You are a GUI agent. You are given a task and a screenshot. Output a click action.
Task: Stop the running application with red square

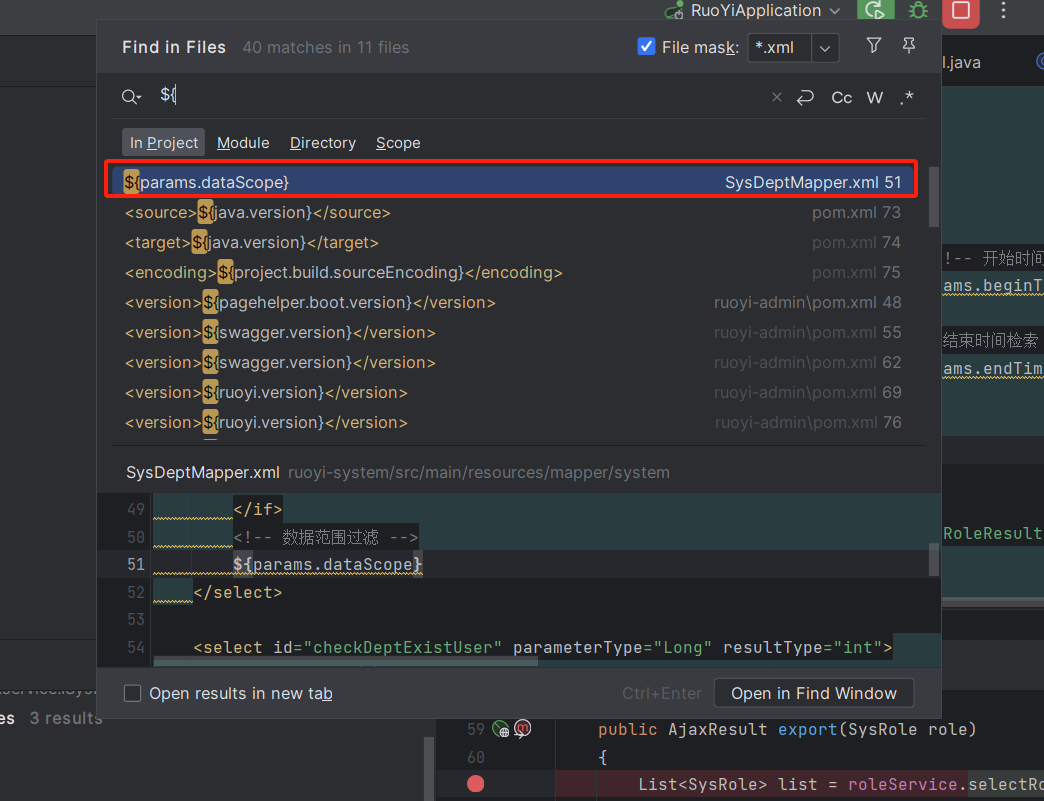(x=960, y=11)
